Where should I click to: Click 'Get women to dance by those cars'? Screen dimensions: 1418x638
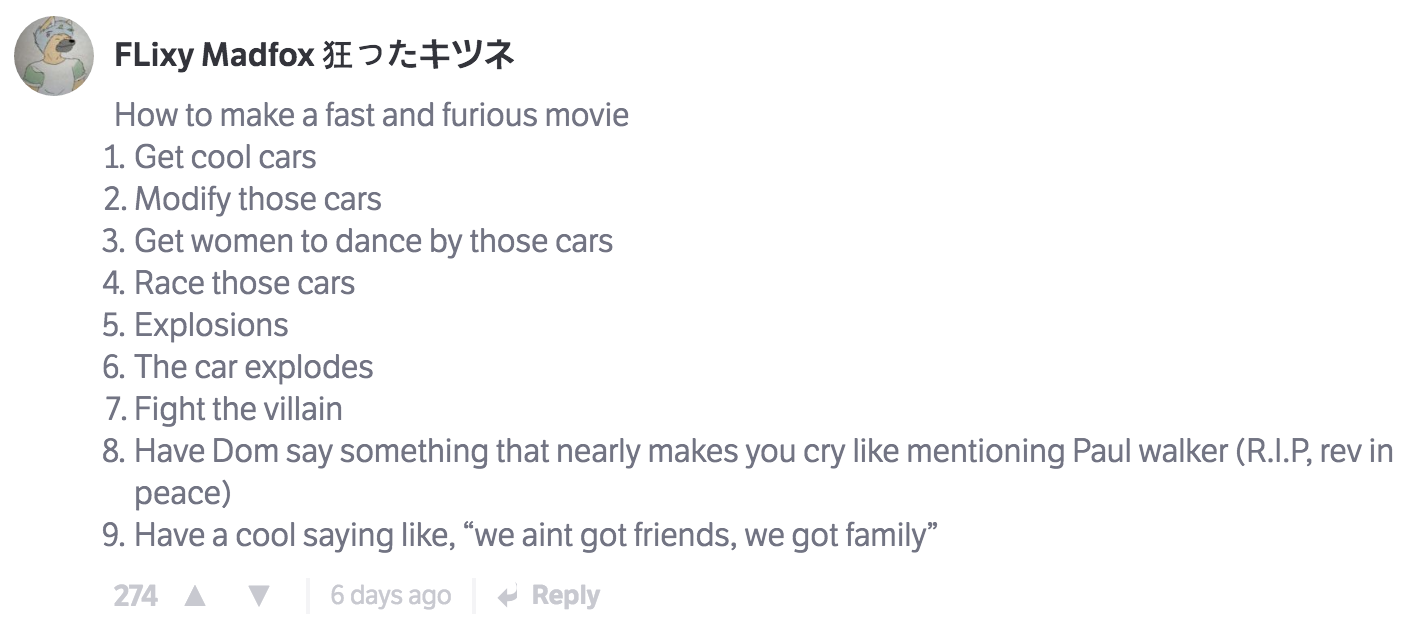pyautogui.click(x=373, y=241)
